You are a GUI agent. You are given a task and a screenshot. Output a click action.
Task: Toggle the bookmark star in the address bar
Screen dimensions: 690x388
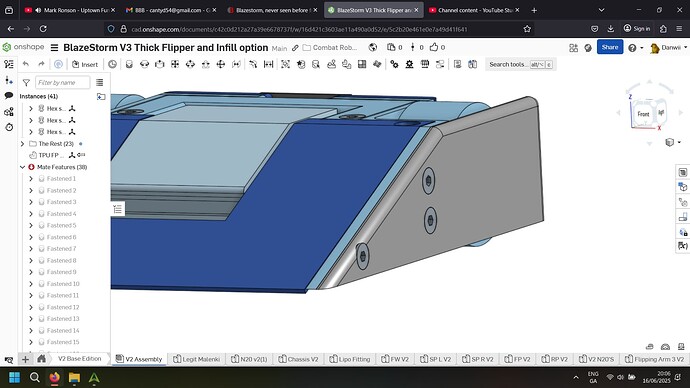[527, 29]
